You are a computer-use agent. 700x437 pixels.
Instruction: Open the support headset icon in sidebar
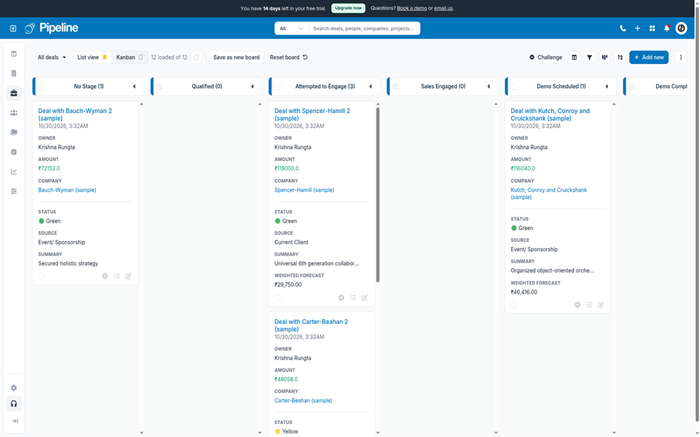coord(14,404)
